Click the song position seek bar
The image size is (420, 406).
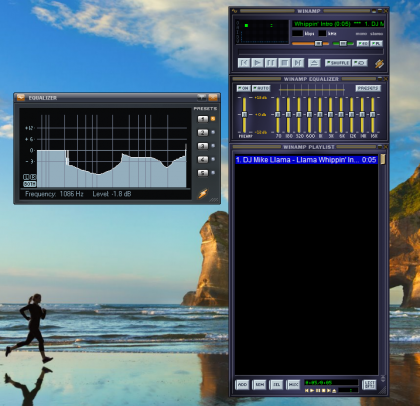click(311, 52)
